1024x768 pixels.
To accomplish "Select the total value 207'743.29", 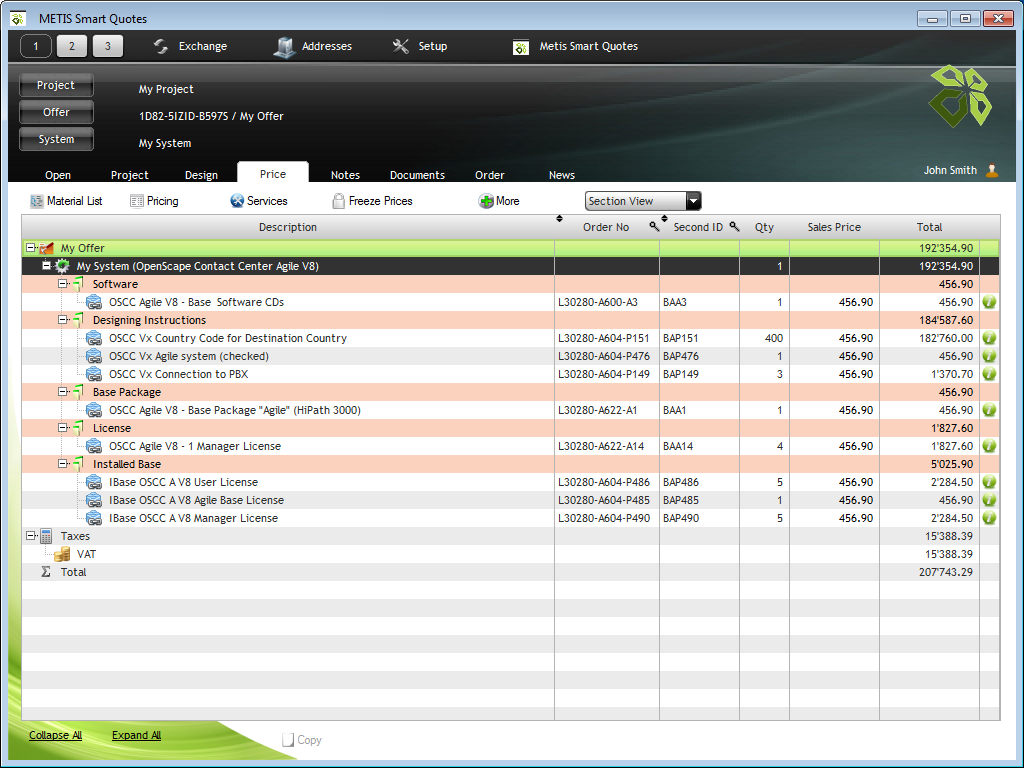I will pos(946,572).
